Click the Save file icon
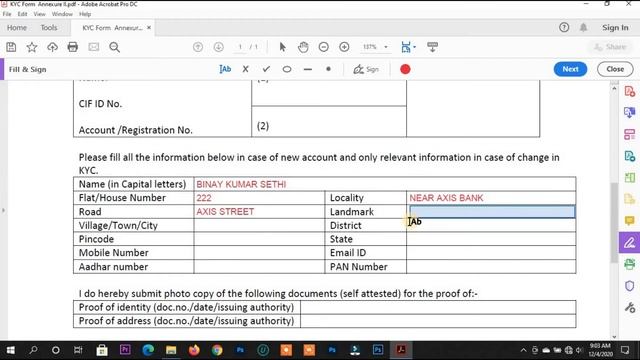 [11, 47]
